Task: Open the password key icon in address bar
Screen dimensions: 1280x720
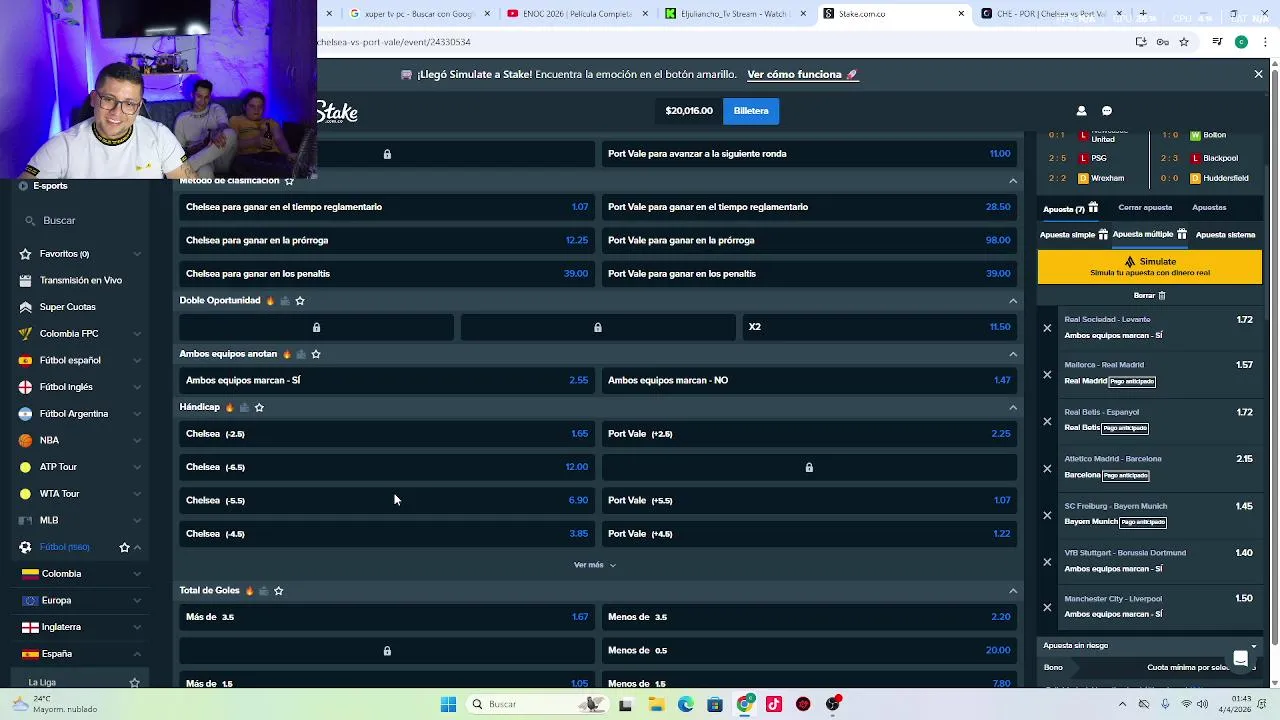Action: 1162,42
